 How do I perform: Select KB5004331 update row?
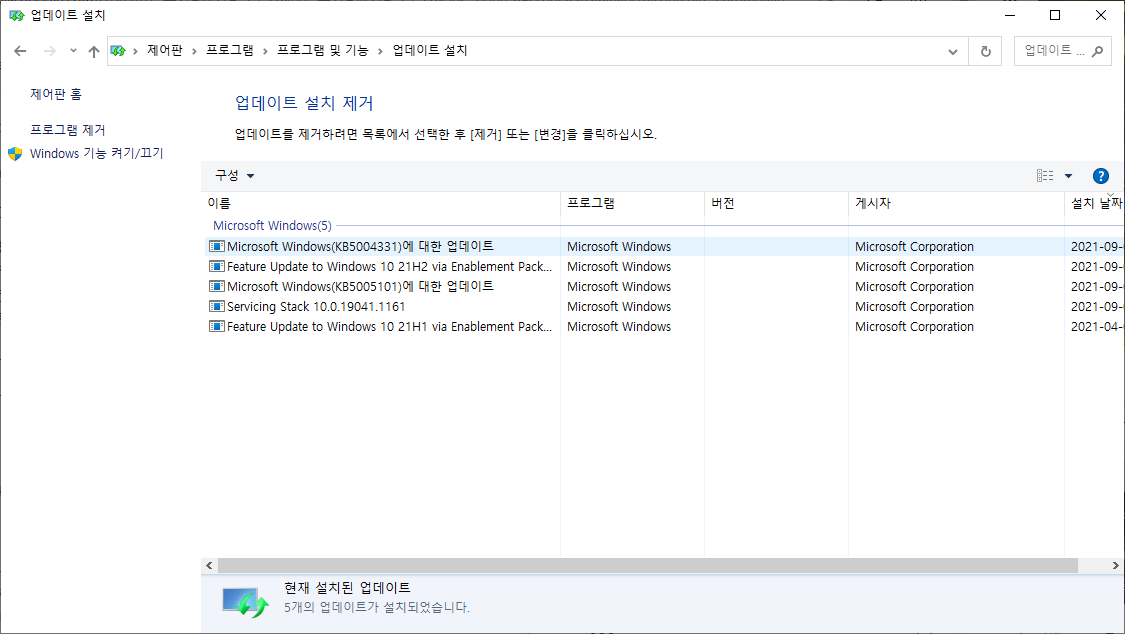tap(664, 247)
